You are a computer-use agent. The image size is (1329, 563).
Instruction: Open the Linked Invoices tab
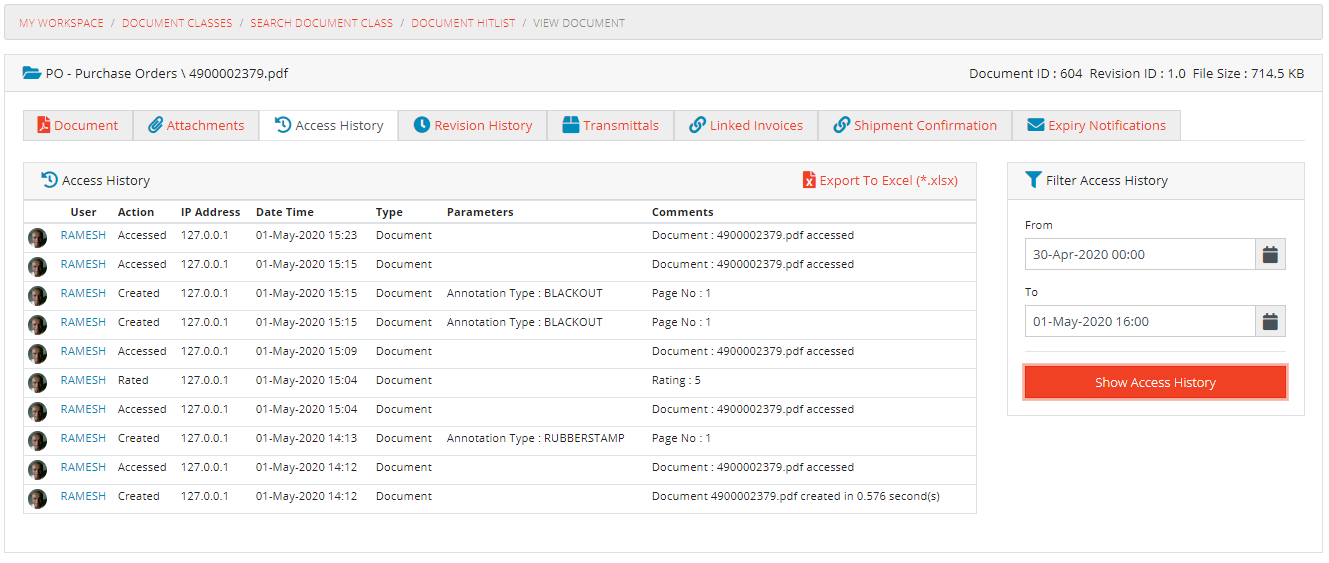click(x=746, y=125)
